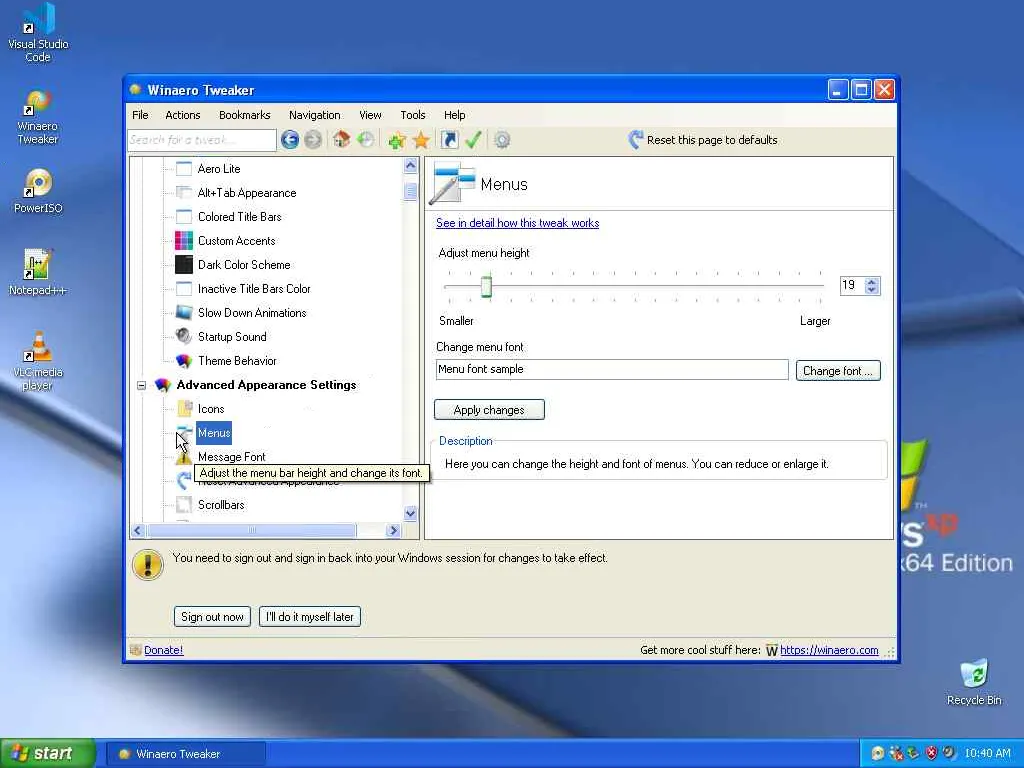
Task: Select Alt+Tab Appearance in the tree
Action: point(247,193)
